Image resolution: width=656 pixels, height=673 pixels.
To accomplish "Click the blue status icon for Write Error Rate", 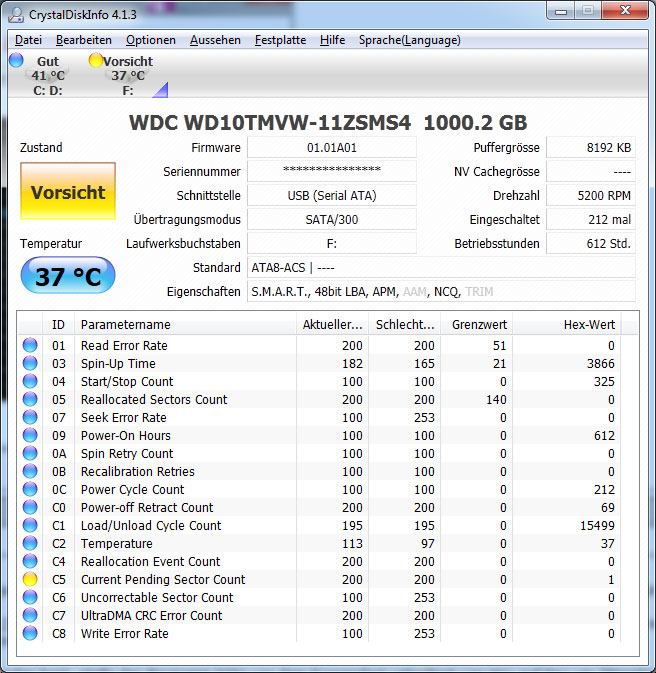I will (30, 634).
